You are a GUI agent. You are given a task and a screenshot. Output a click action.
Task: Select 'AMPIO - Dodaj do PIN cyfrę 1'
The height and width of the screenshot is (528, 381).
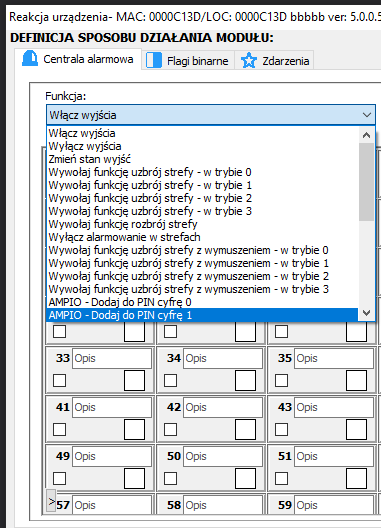pyautogui.click(x=202, y=315)
